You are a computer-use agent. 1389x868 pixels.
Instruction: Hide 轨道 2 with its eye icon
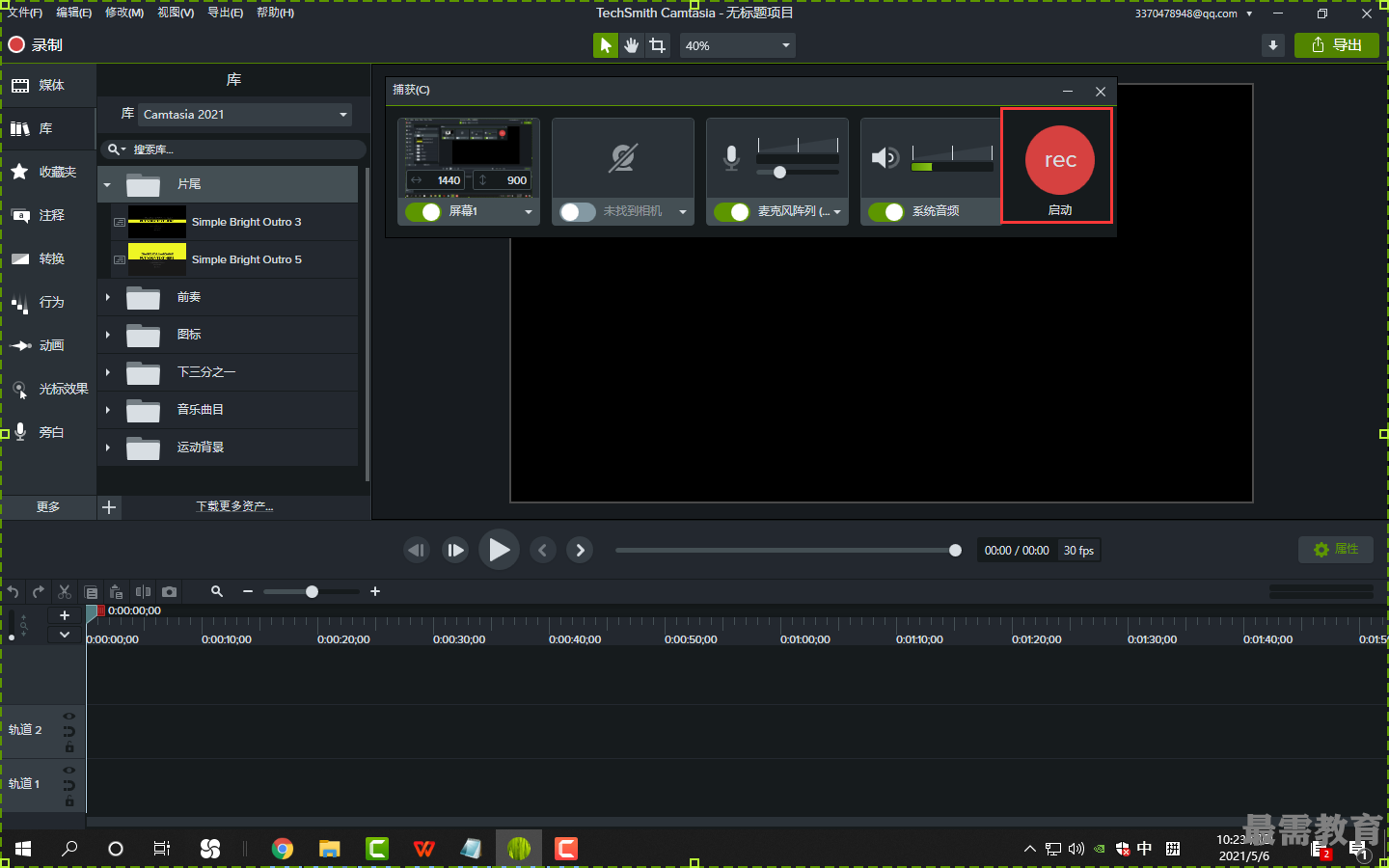pos(69,716)
